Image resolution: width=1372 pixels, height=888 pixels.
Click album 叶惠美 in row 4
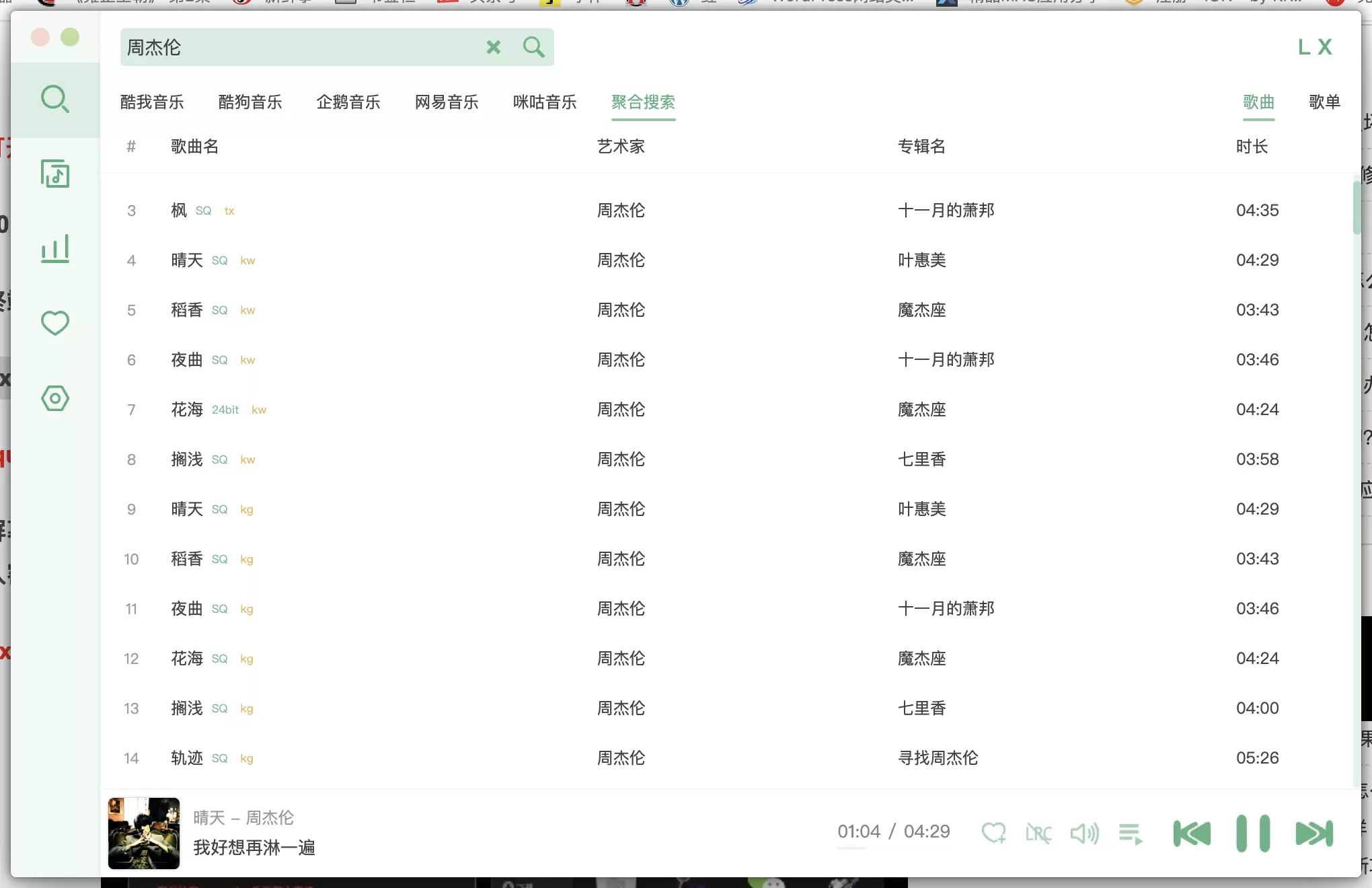click(x=922, y=260)
